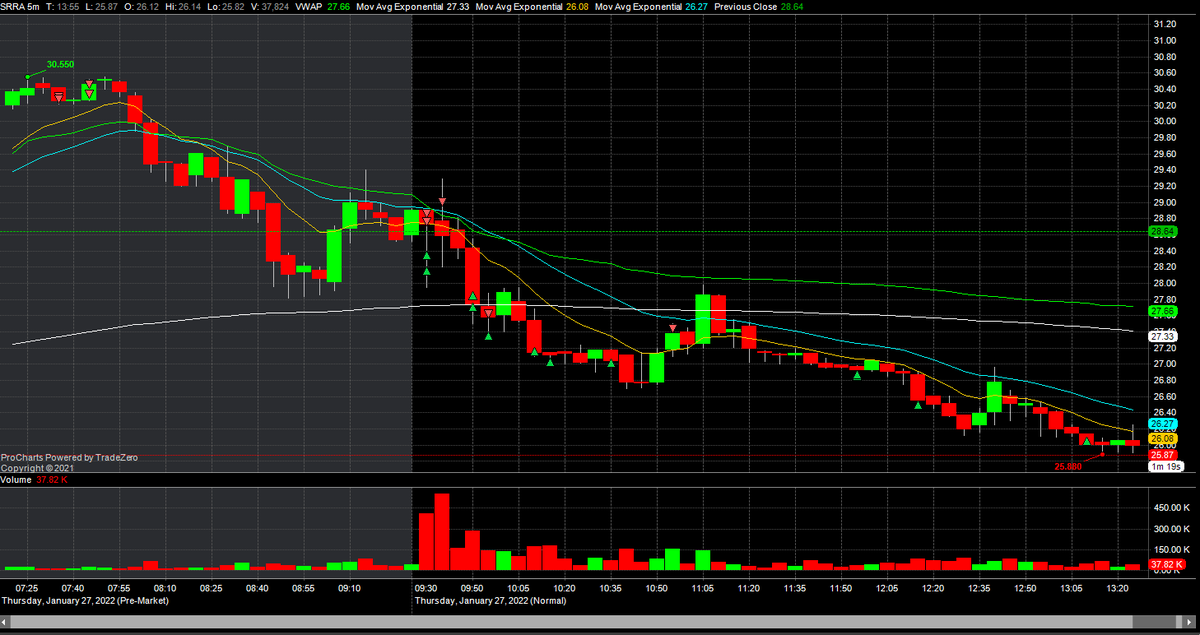This screenshot has width=1200, height=635.
Task: Click the Lo: 25.82 readout
Action: click(x=226, y=6)
